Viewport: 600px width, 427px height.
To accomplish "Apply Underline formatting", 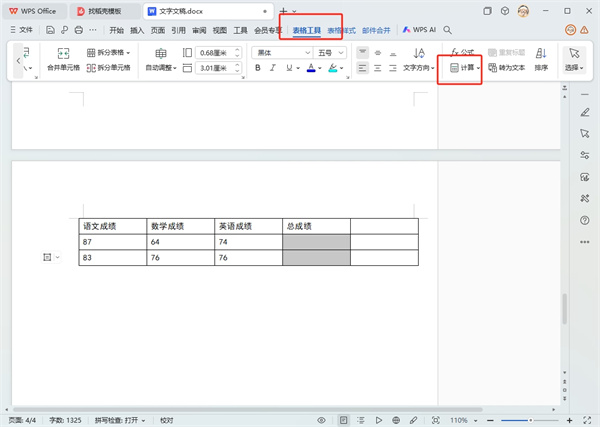I will [x=289, y=68].
